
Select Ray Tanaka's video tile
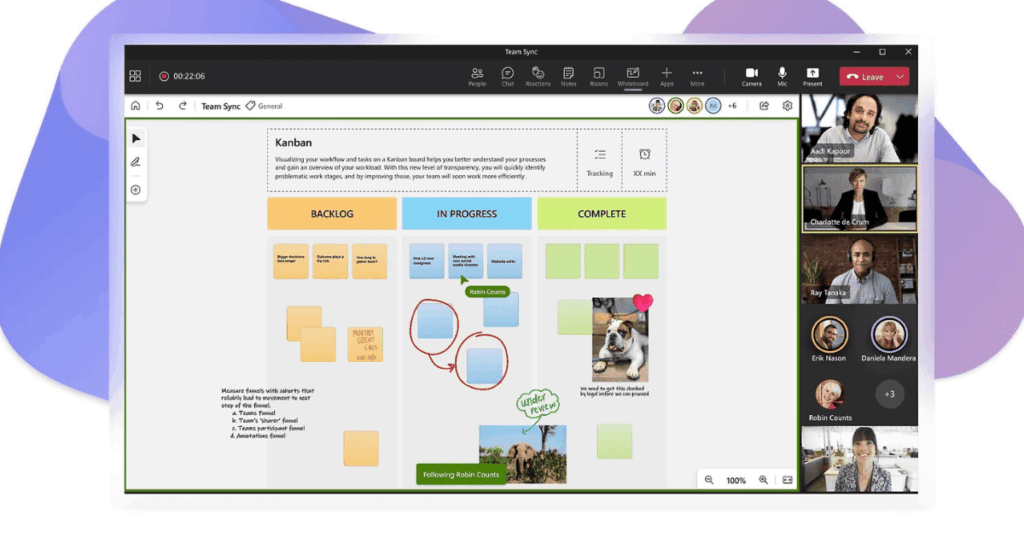pyautogui.click(x=859, y=270)
